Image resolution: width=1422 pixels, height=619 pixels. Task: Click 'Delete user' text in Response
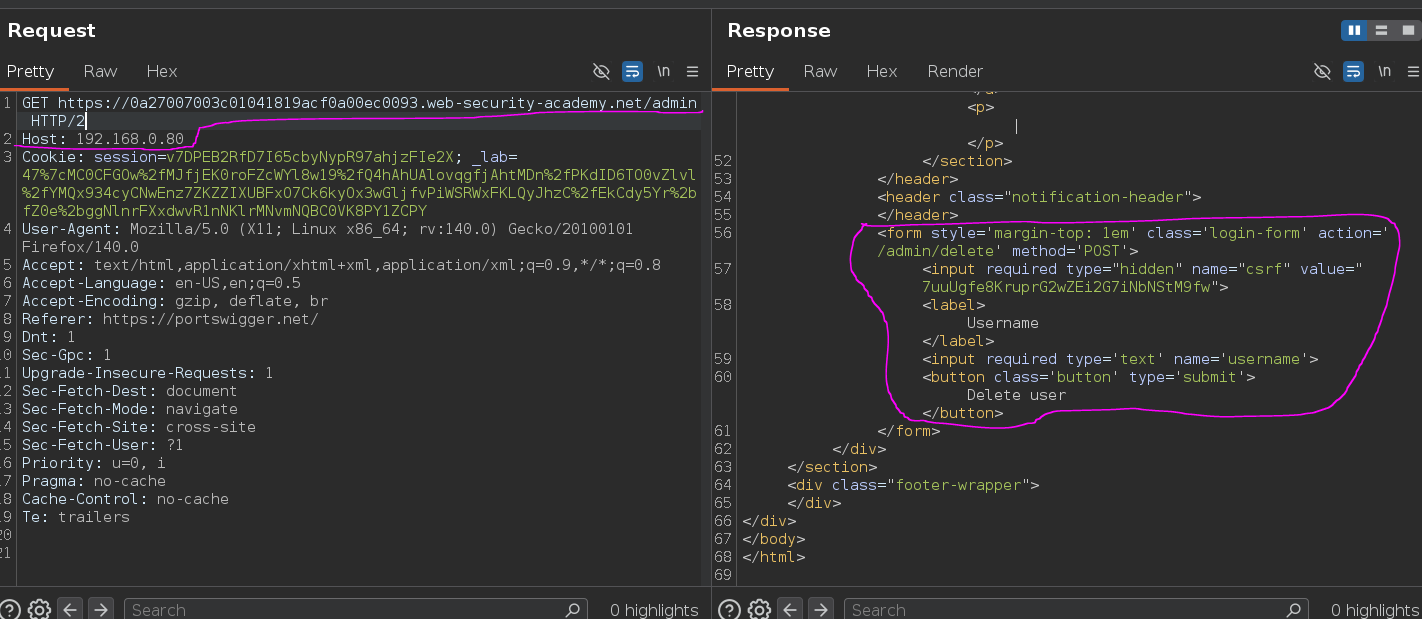coord(1016,395)
